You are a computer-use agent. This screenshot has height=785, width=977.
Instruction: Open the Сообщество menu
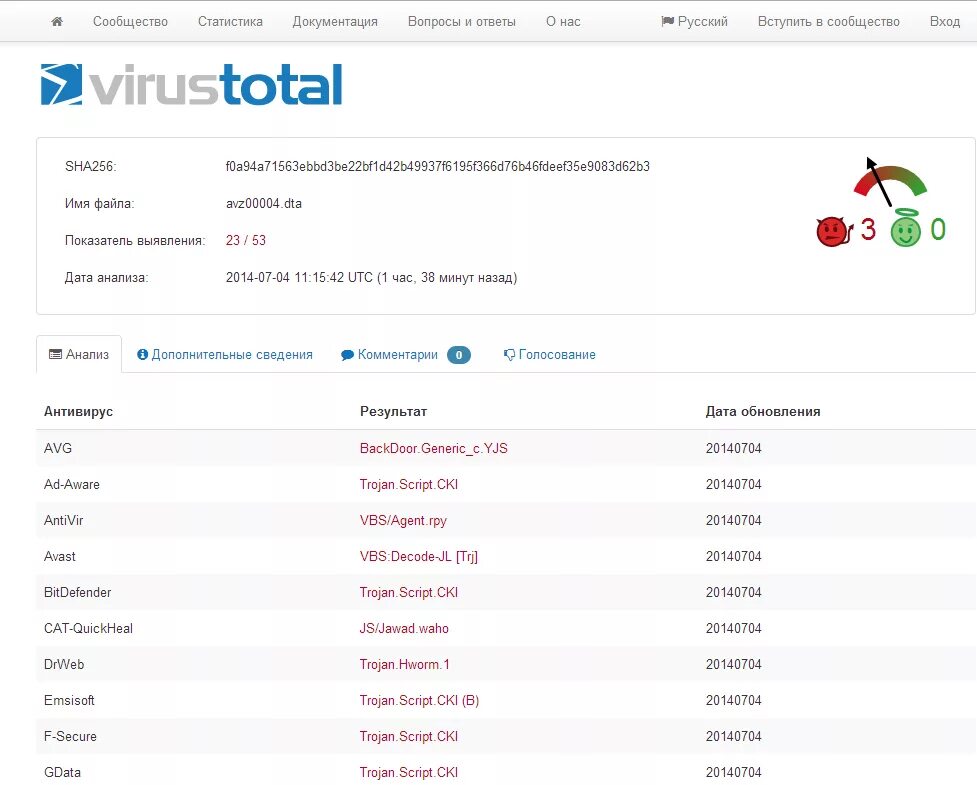coord(130,21)
